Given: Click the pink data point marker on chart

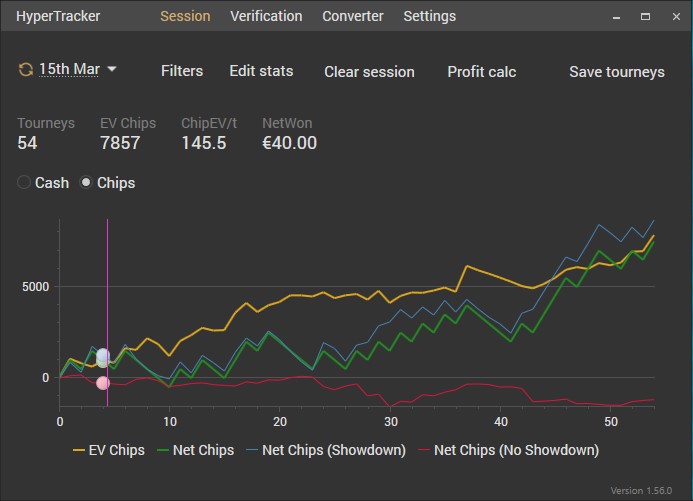Looking at the screenshot, I should pos(103,383).
